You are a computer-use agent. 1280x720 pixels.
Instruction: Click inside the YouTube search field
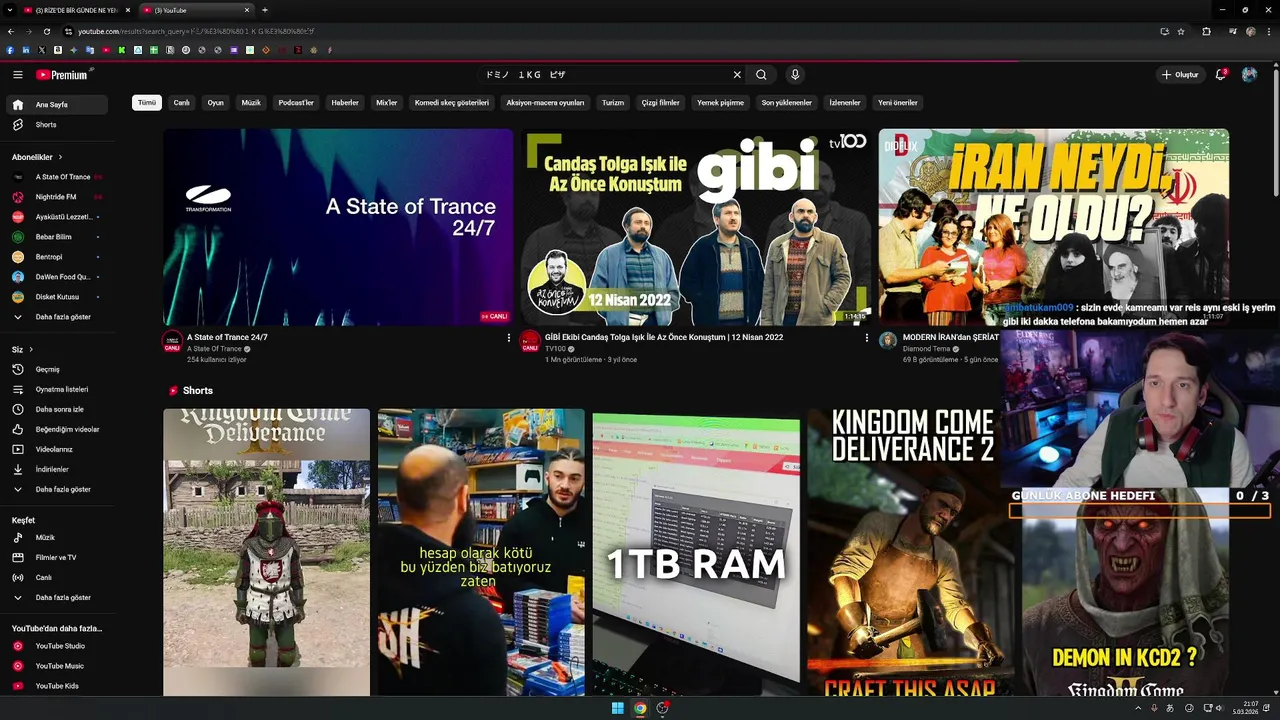click(605, 75)
